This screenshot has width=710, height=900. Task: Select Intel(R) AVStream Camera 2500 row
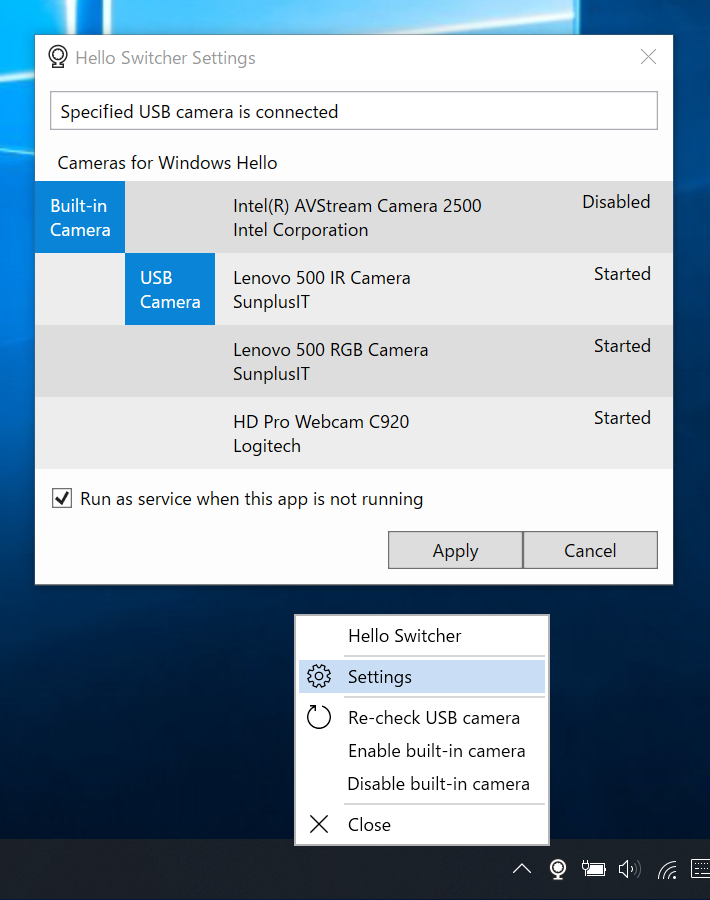coord(354,218)
